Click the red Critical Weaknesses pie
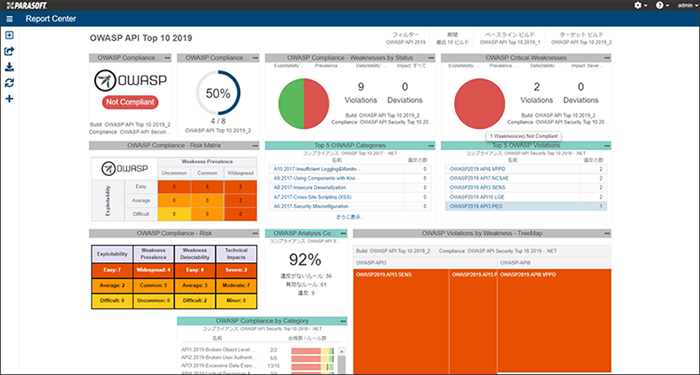This screenshot has width=700, height=375. 479,104
